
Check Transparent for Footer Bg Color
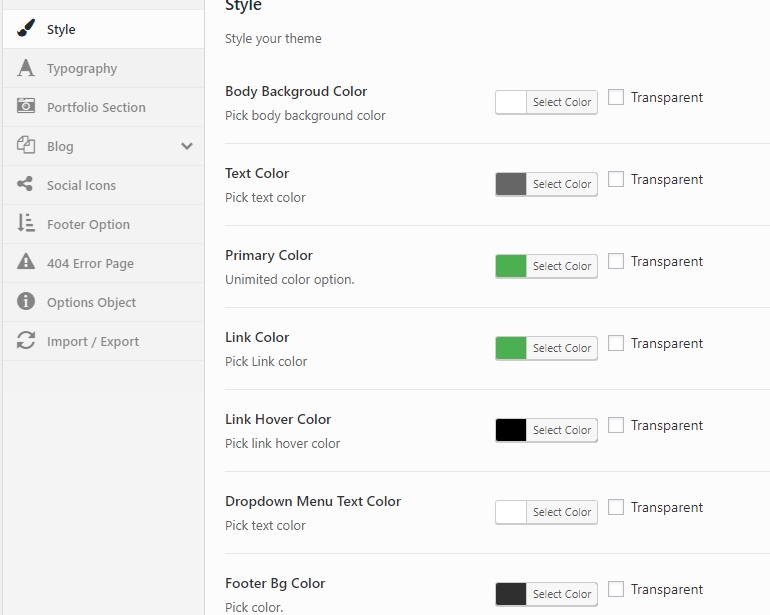pos(616,589)
